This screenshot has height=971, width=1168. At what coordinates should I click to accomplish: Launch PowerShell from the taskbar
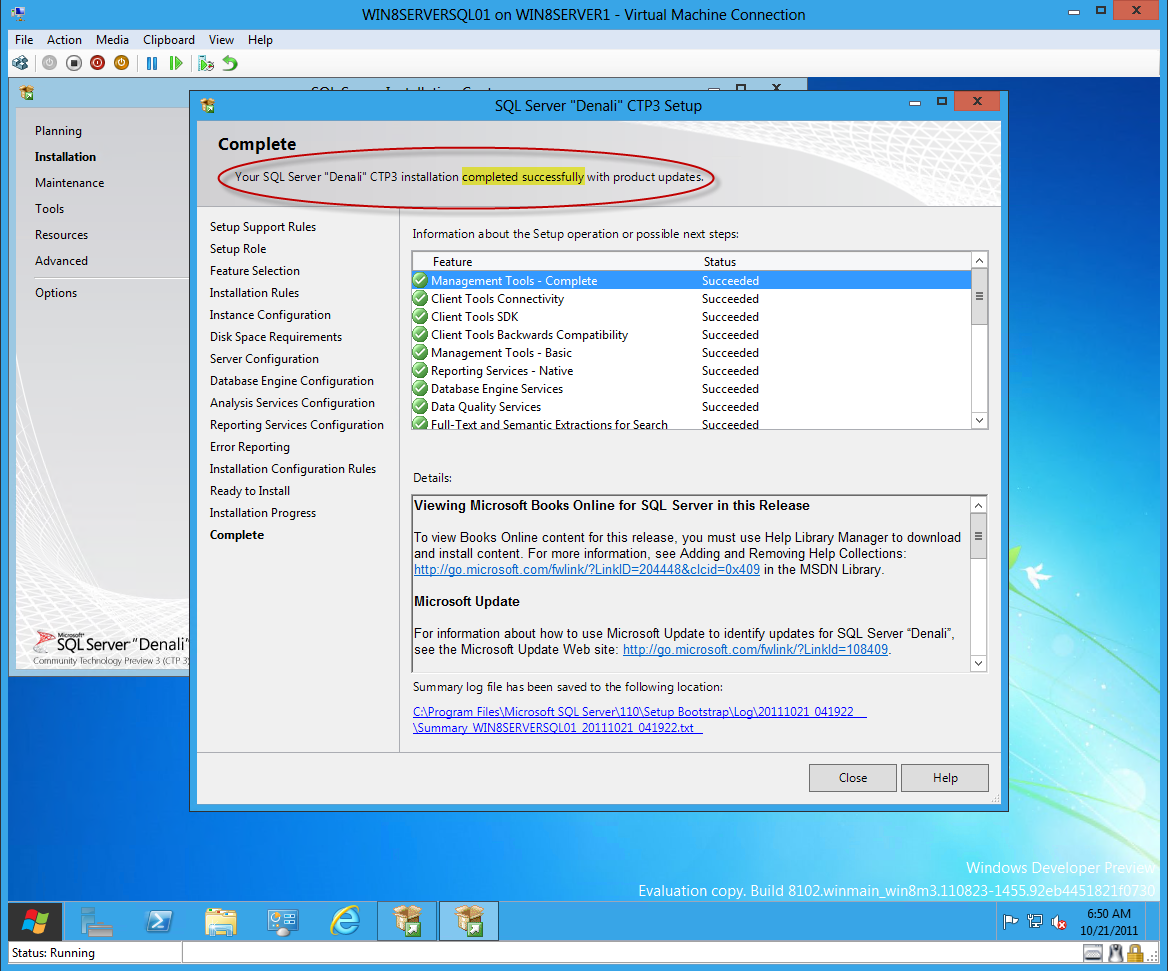(x=159, y=921)
